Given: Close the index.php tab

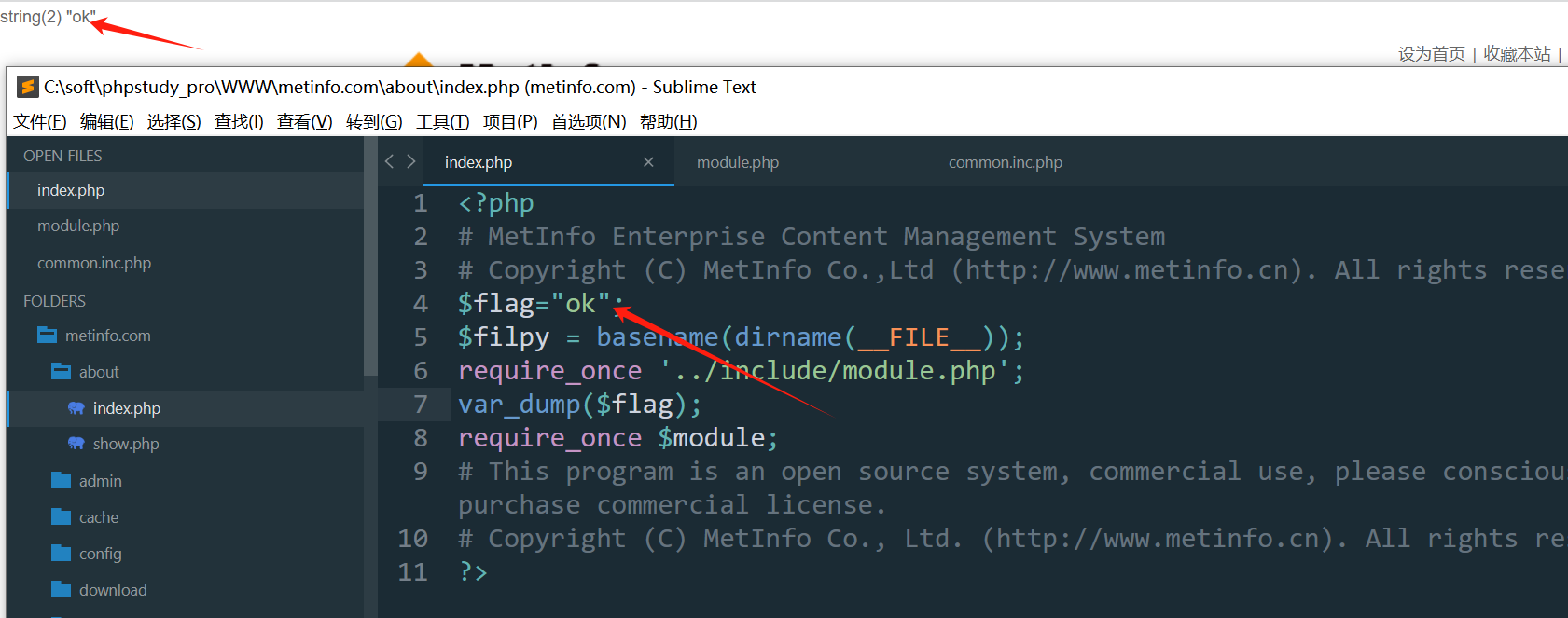Looking at the screenshot, I should 648,162.
